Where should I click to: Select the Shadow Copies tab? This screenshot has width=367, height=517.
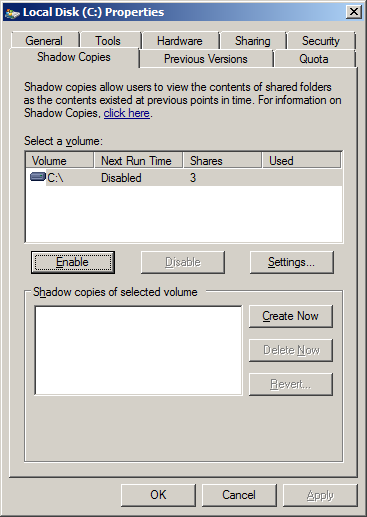74,57
